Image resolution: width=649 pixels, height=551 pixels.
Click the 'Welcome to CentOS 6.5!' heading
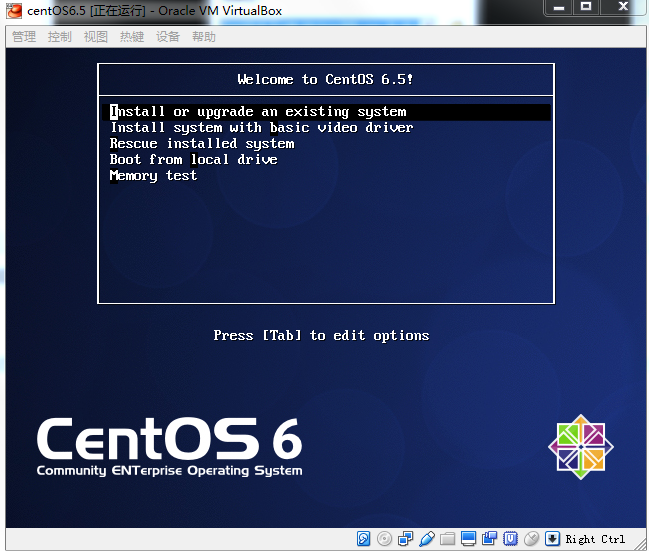coord(325,79)
